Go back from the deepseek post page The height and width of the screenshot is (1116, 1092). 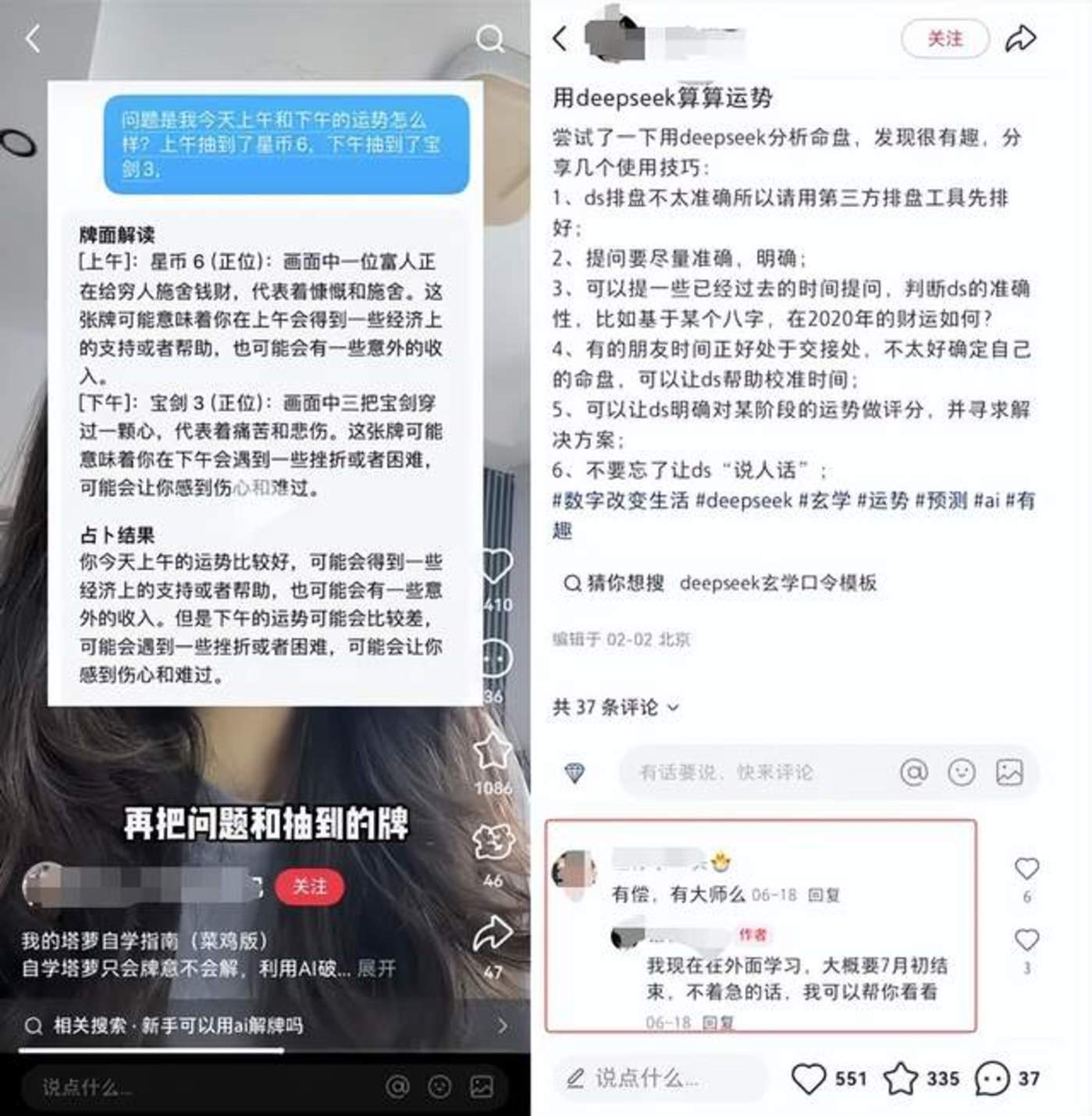[x=560, y=37]
